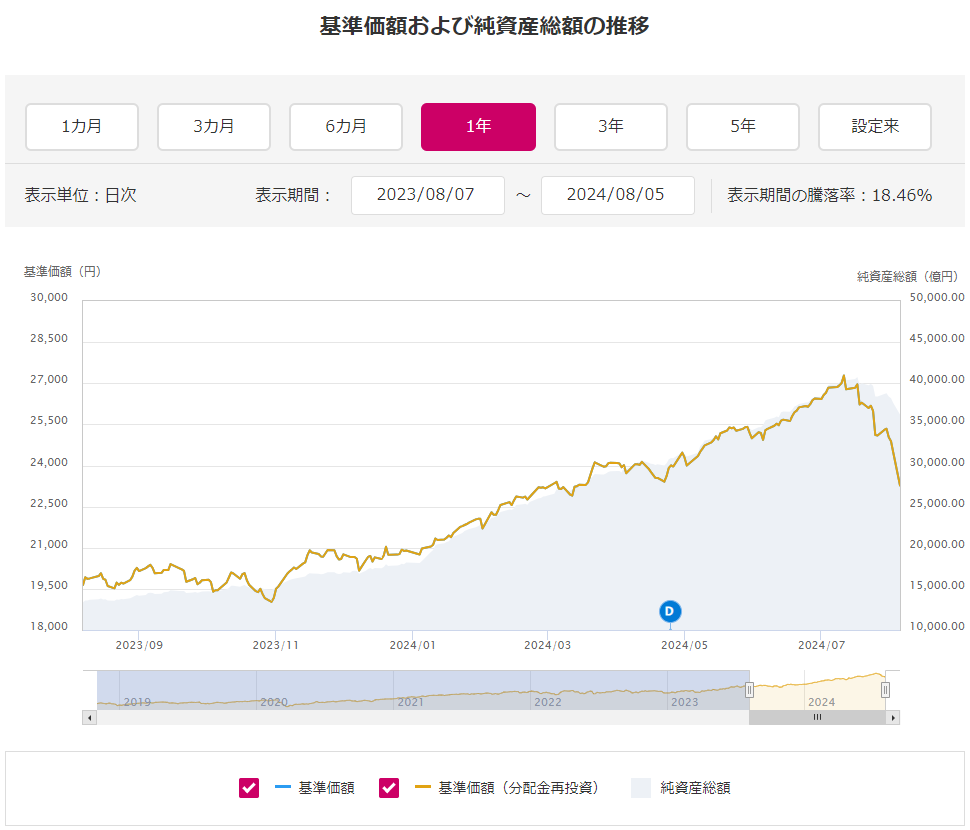Choose the 設定来 since-inception period

[x=875, y=127]
